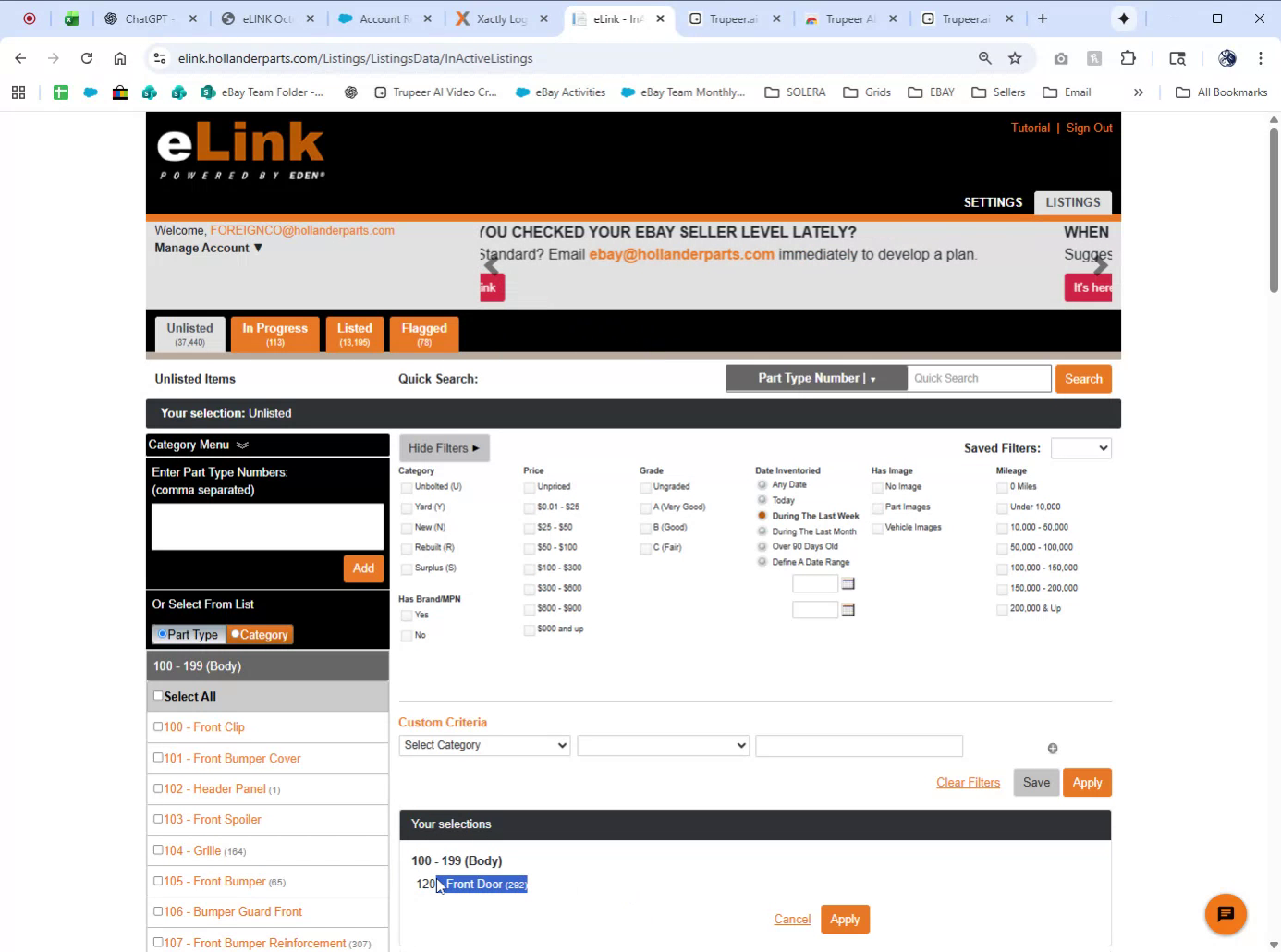Open the Part Type Number dropdown
Viewport: 1281px width, 952px height.
coord(816,378)
